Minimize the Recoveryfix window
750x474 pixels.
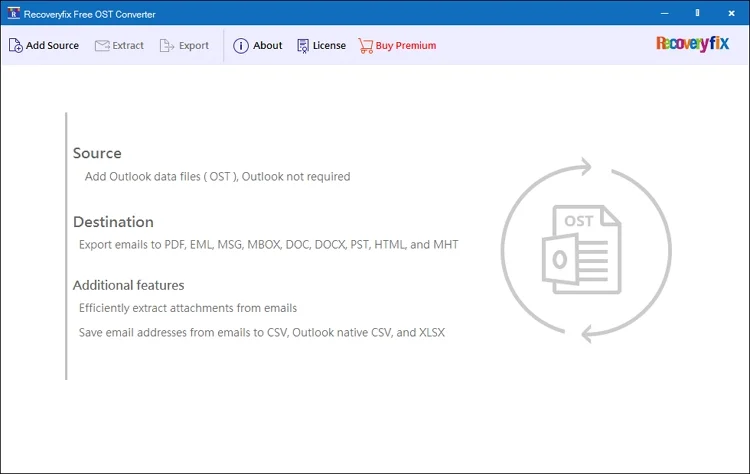pyautogui.click(x=664, y=13)
